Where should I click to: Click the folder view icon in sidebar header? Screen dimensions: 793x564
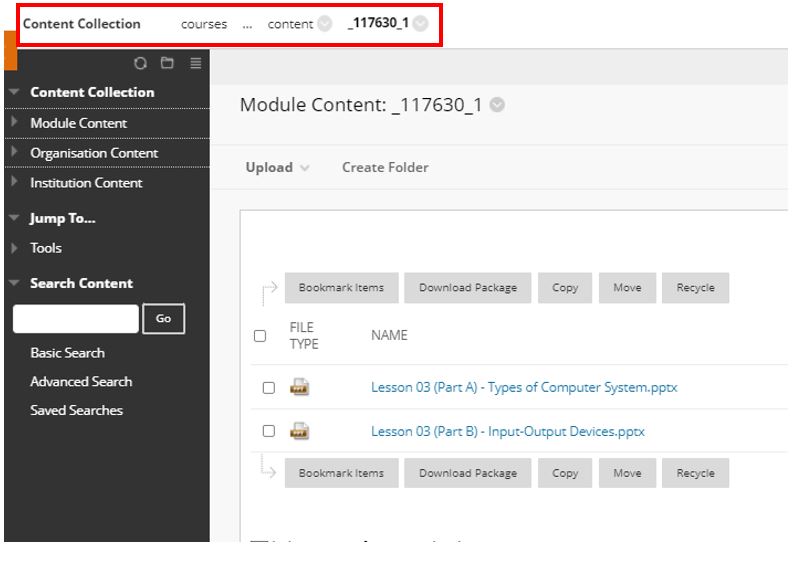(x=167, y=63)
